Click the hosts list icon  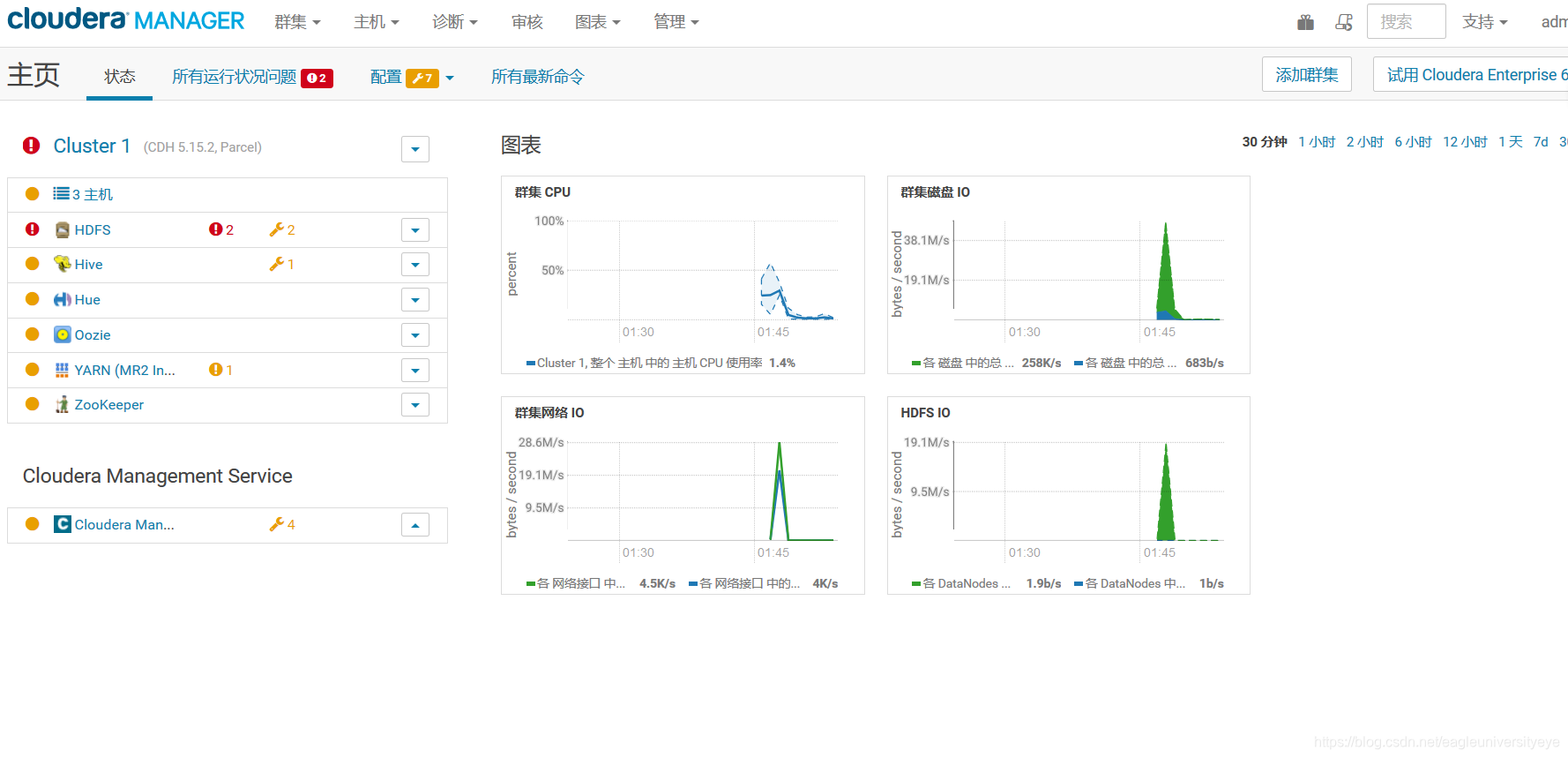61,193
